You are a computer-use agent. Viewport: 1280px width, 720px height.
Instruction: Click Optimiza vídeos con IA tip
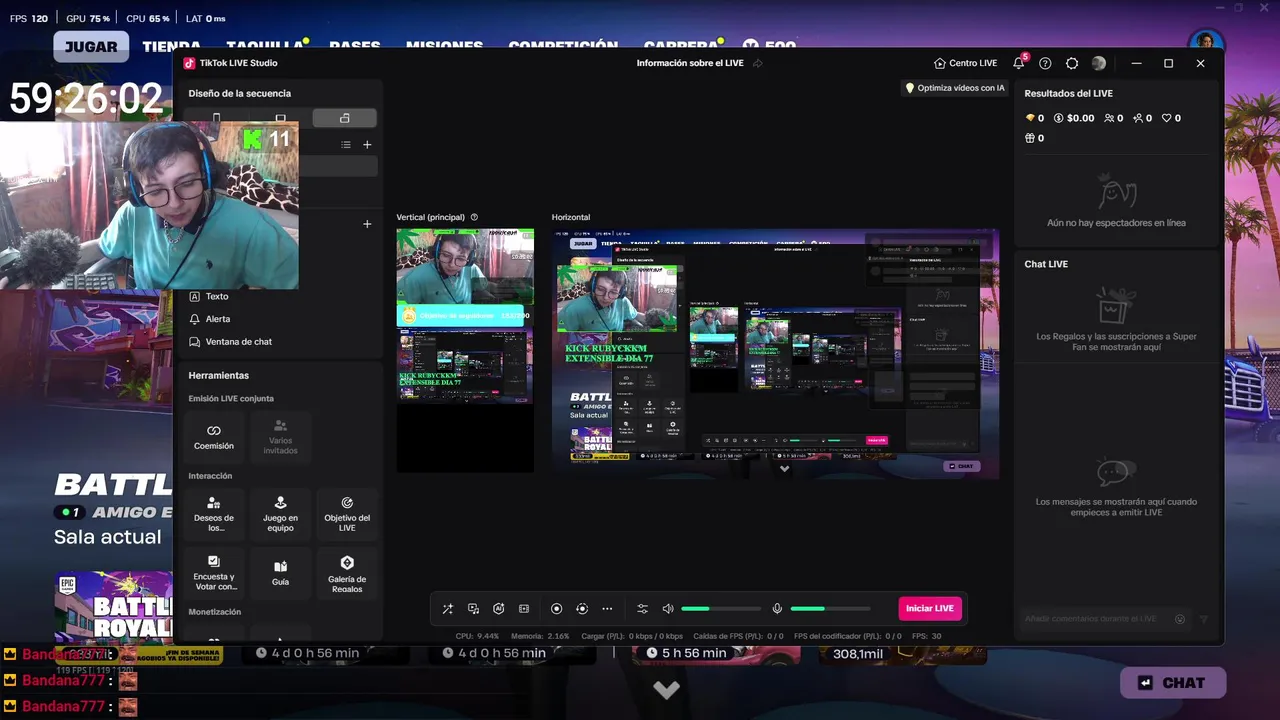point(955,88)
